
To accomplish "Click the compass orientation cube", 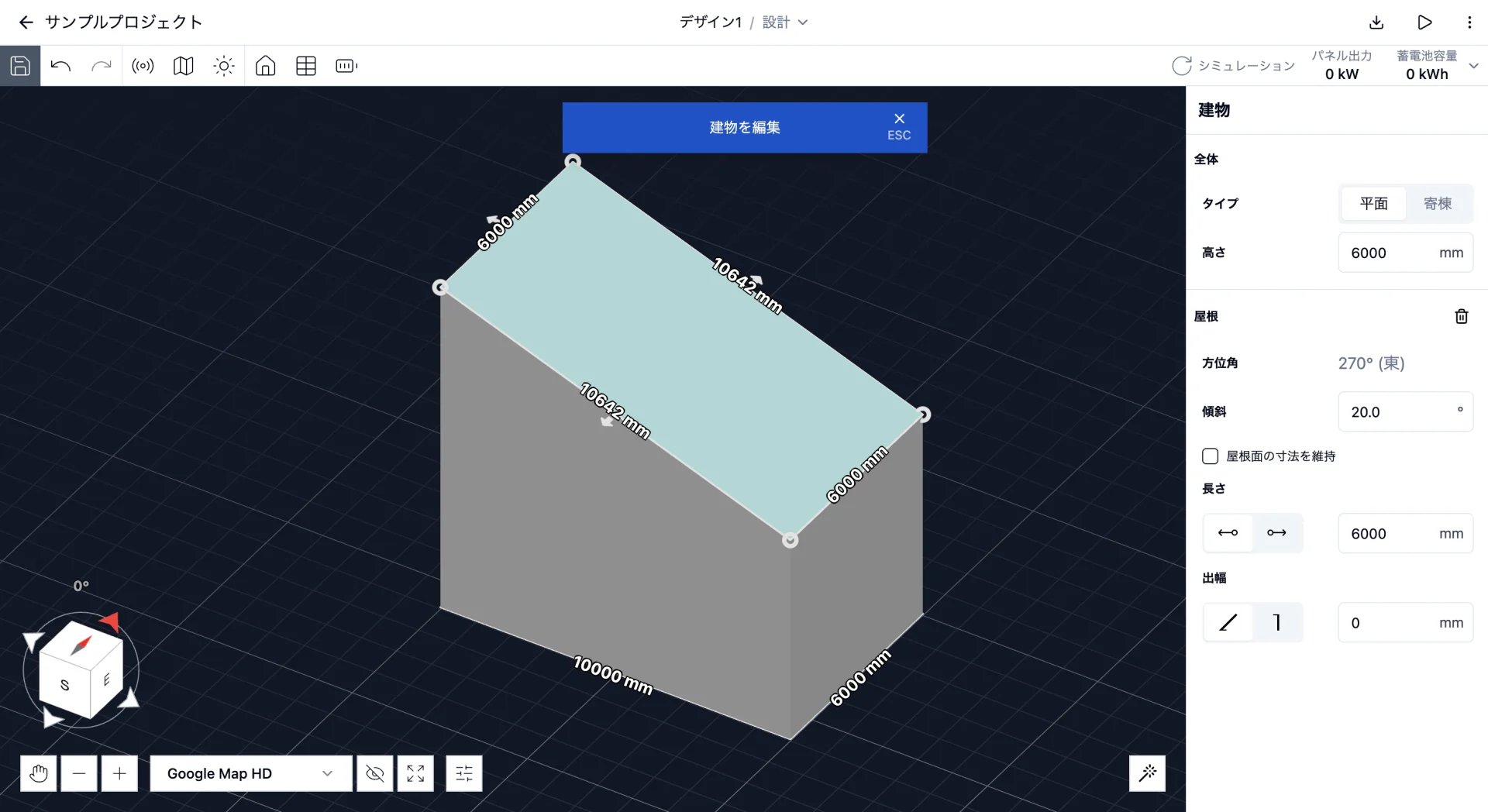I will coord(81,669).
